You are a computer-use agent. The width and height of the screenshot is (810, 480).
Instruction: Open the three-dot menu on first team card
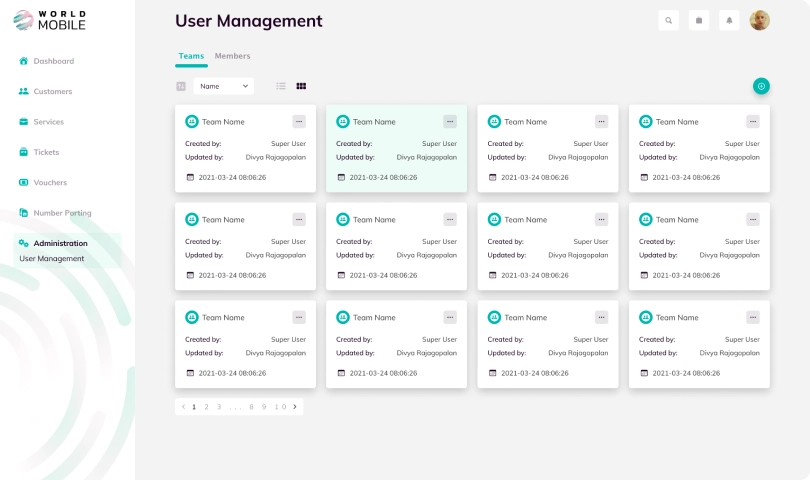click(x=299, y=121)
